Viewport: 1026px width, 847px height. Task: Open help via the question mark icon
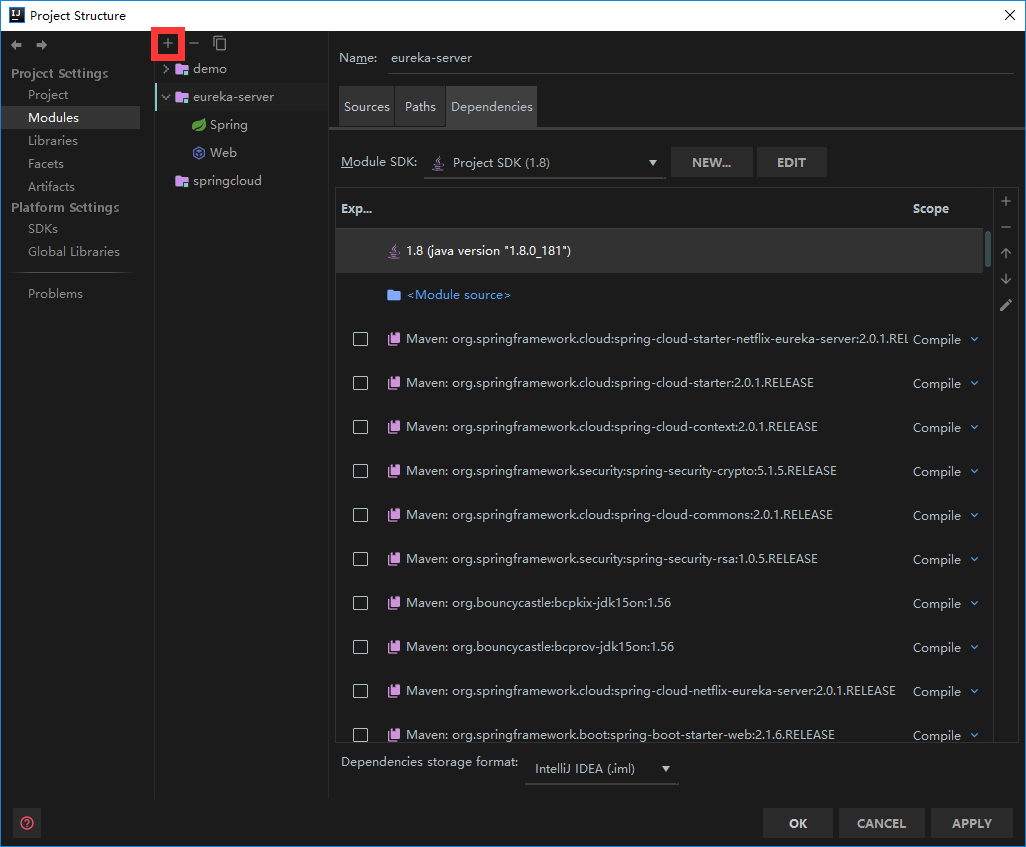click(26, 822)
